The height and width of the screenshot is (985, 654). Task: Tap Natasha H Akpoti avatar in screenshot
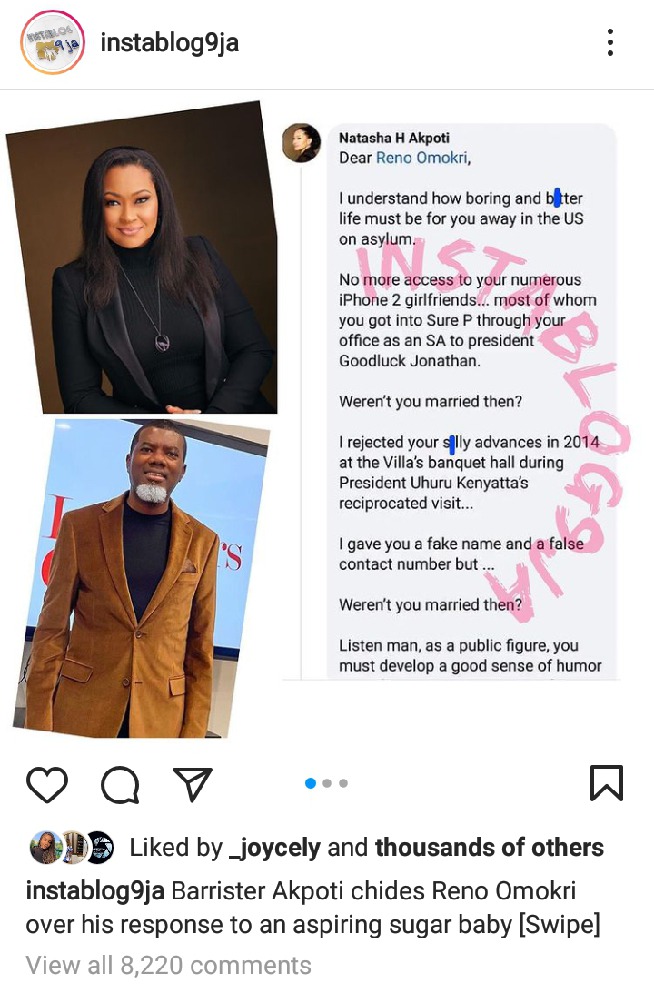click(x=302, y=143)
